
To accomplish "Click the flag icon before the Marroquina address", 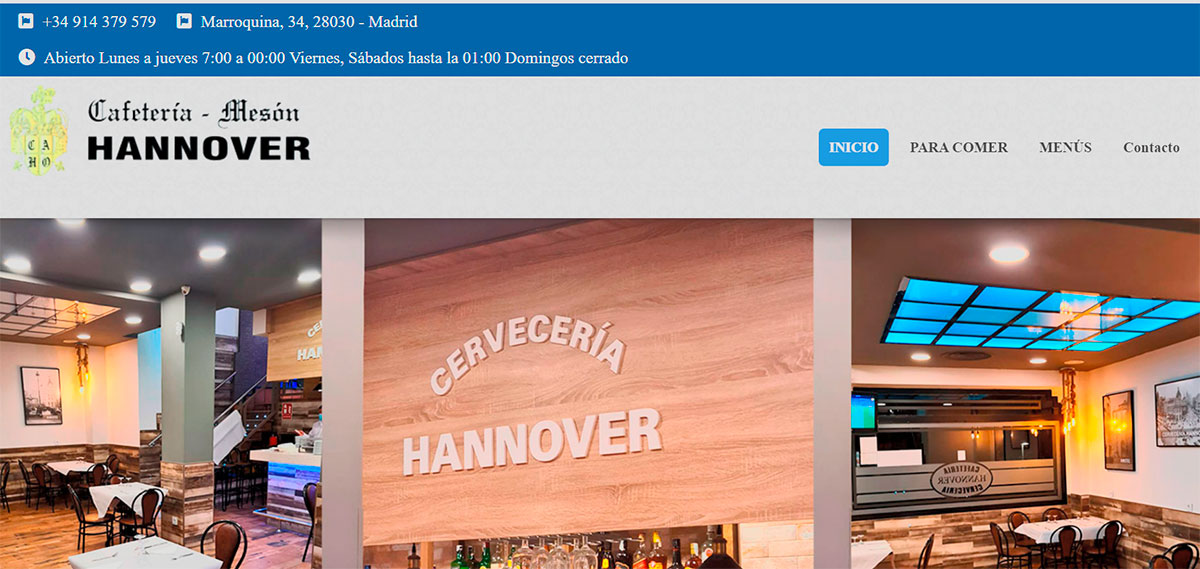I will [x=184, y=21].
